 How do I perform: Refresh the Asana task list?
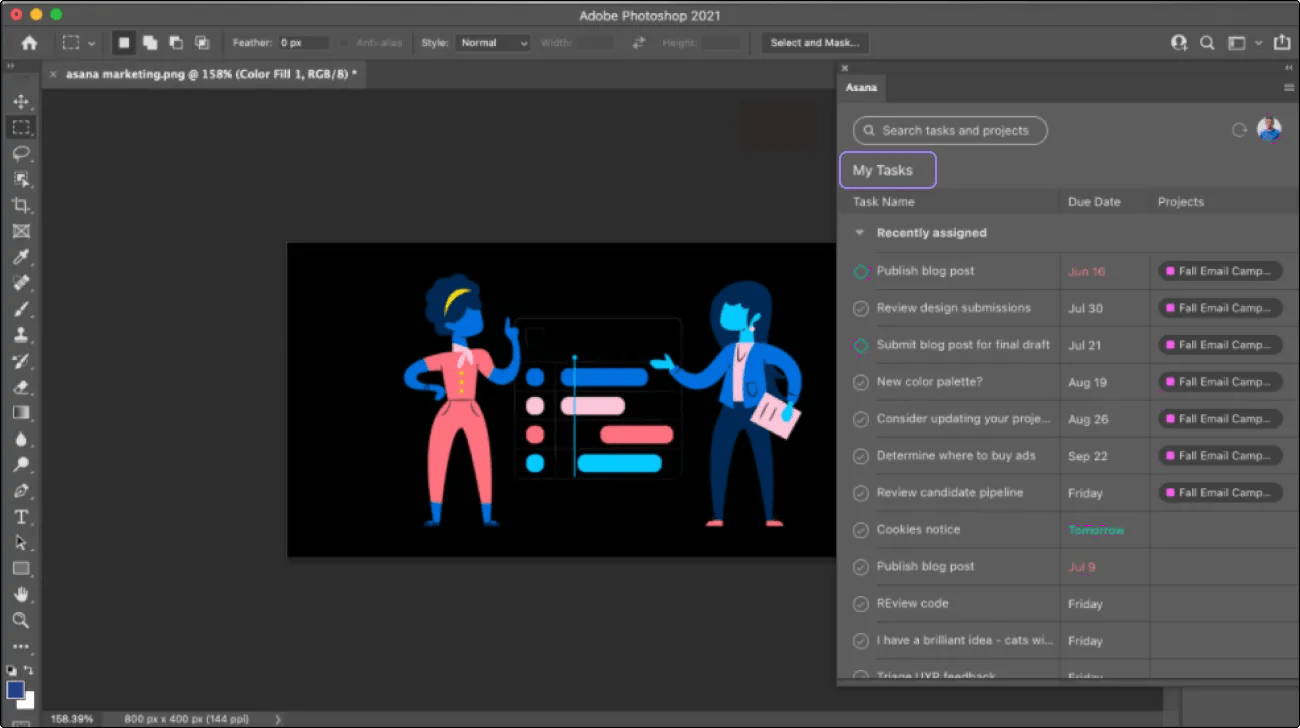point(1238,130)
